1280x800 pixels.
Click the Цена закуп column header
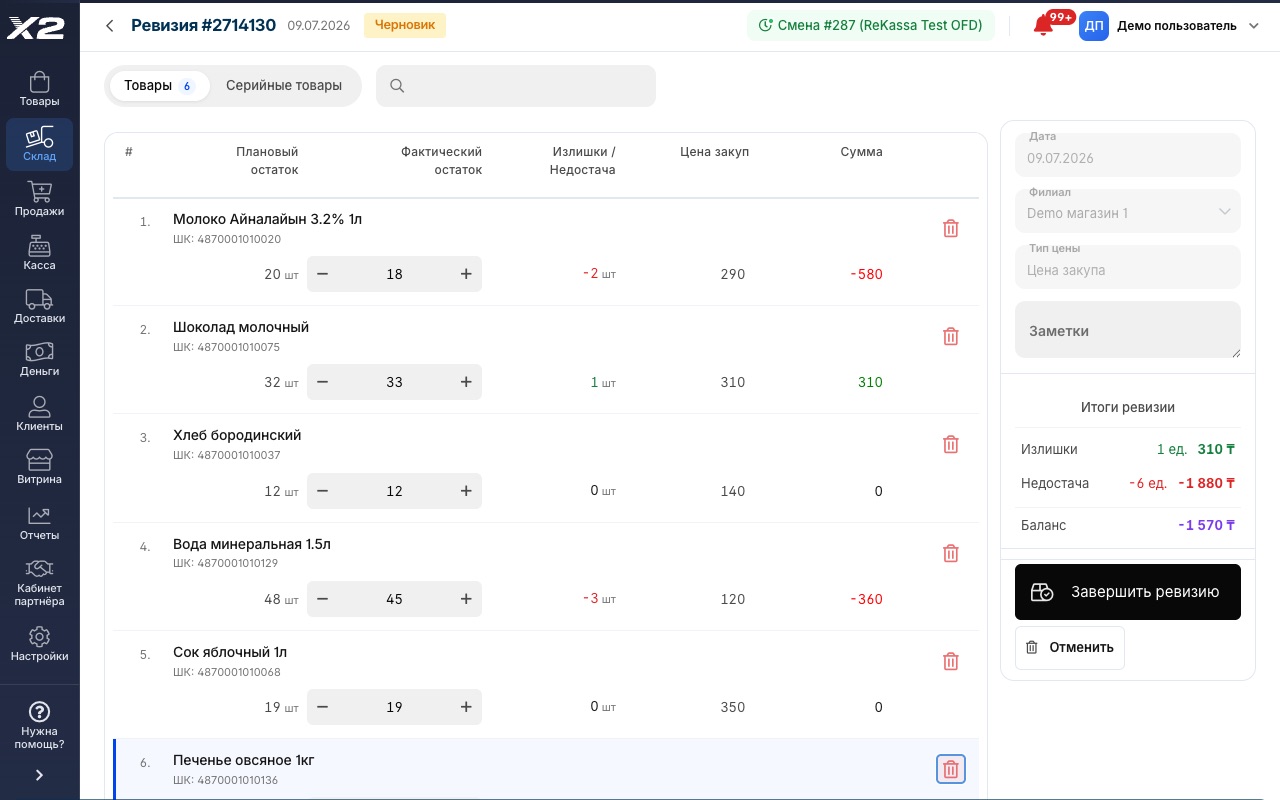[714, 152]
